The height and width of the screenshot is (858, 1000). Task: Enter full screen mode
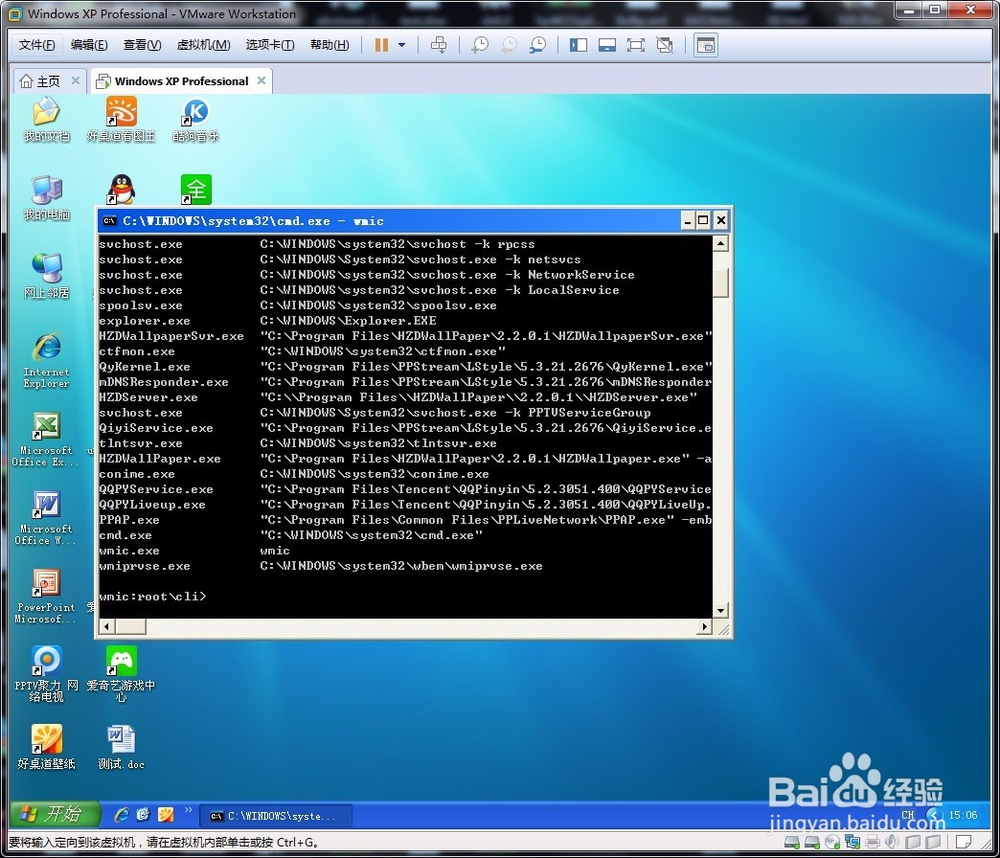click(636, 45)
